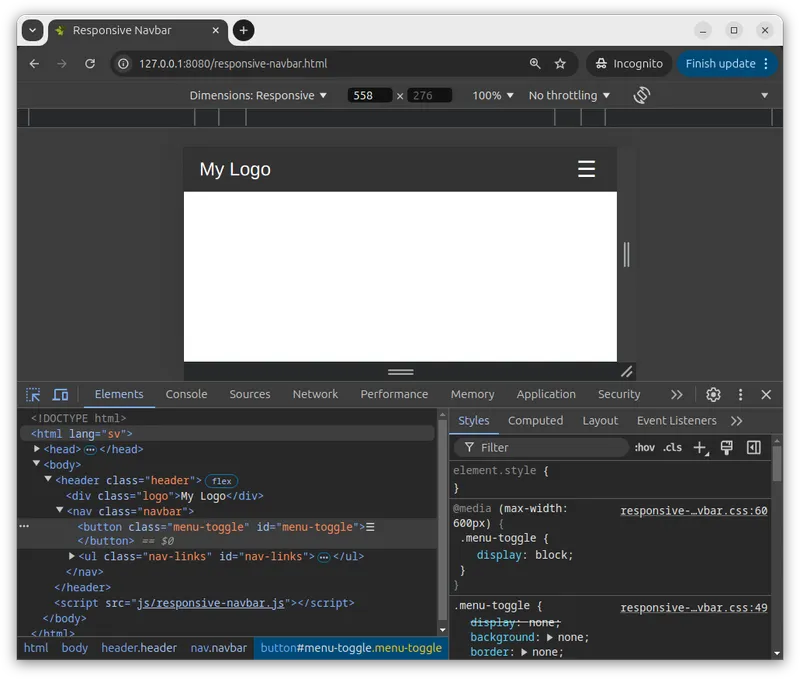Click the Finish update button
800x679 pixels.
(720, 64)
